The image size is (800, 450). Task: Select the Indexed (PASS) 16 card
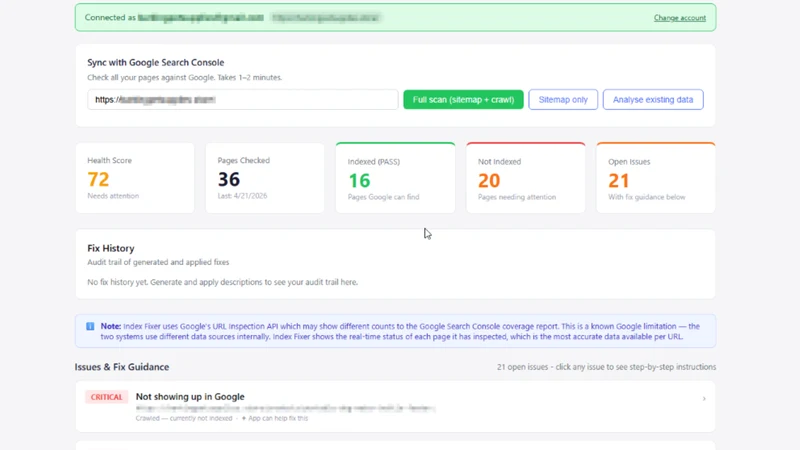[395, 178]
